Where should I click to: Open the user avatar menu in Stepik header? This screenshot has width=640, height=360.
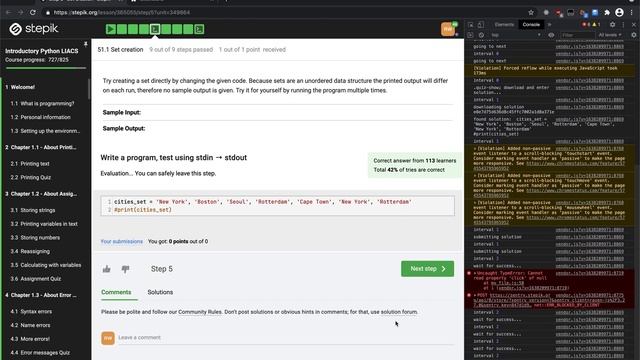[x=448, y=29]
